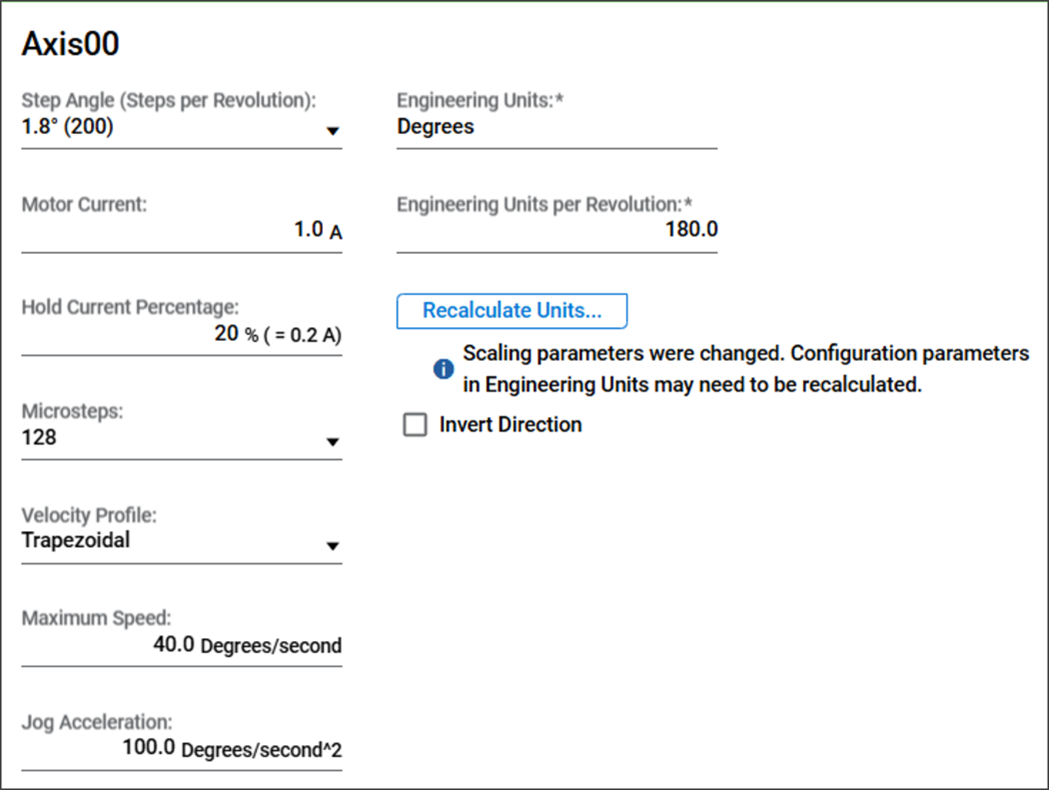
Task: Open the Step Angle dropdown arrow
Action: click(x=332, y=131)
